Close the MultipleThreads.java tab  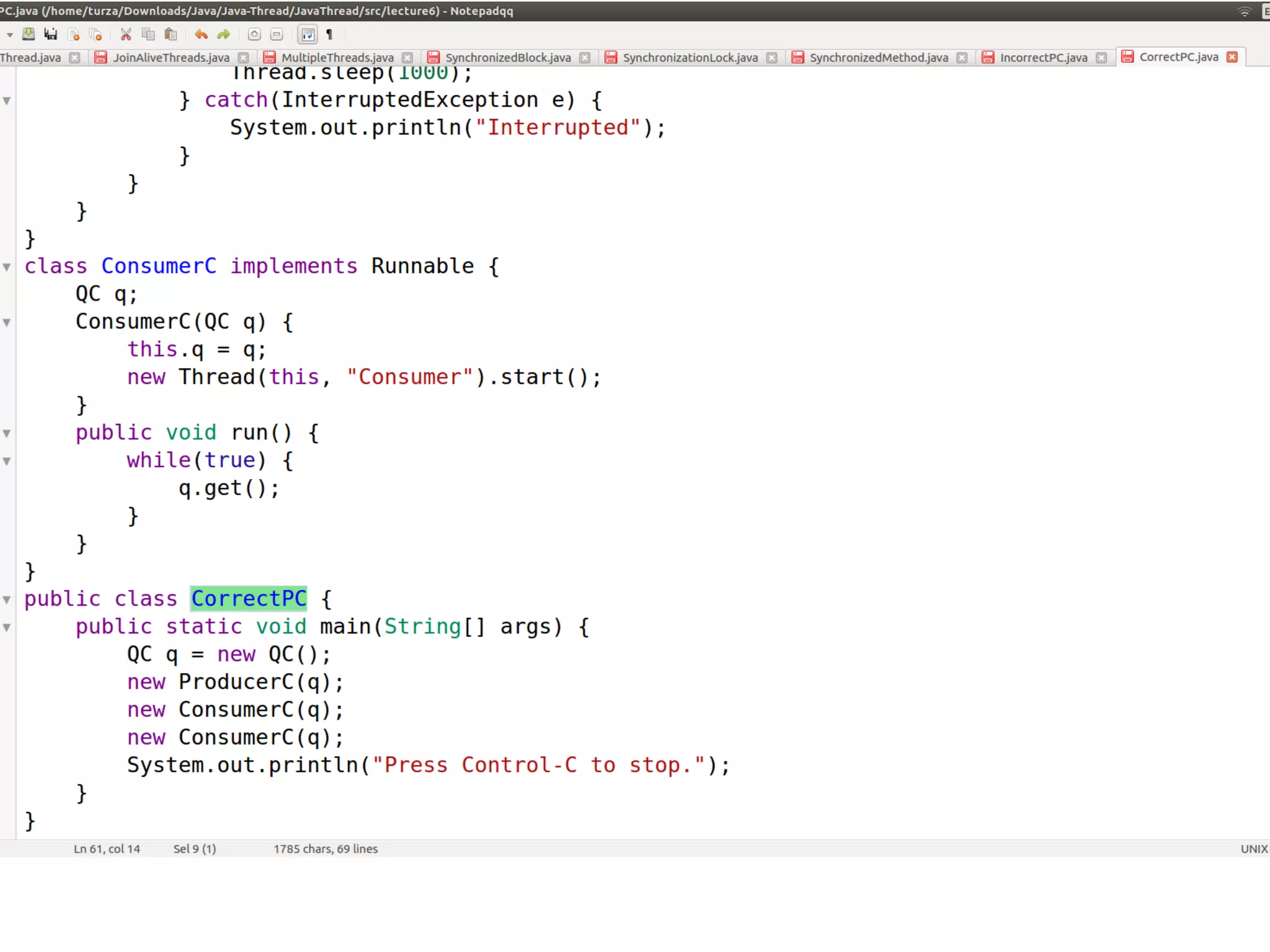pos(407,58)
